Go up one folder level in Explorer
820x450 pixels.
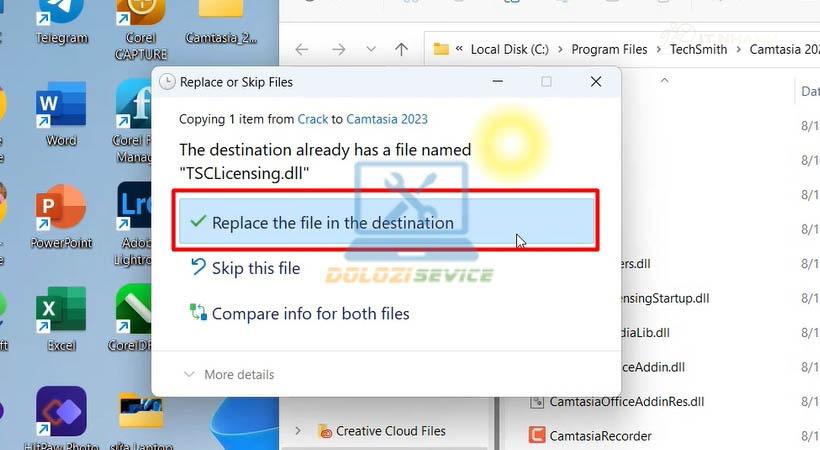pos(401,49)
